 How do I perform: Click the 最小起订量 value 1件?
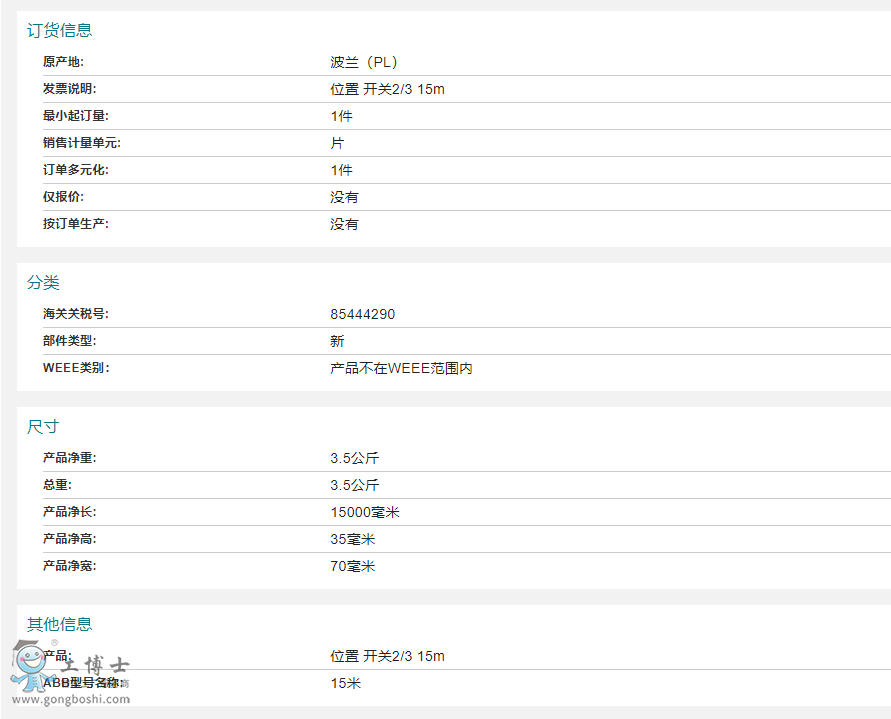pos(342,115)
